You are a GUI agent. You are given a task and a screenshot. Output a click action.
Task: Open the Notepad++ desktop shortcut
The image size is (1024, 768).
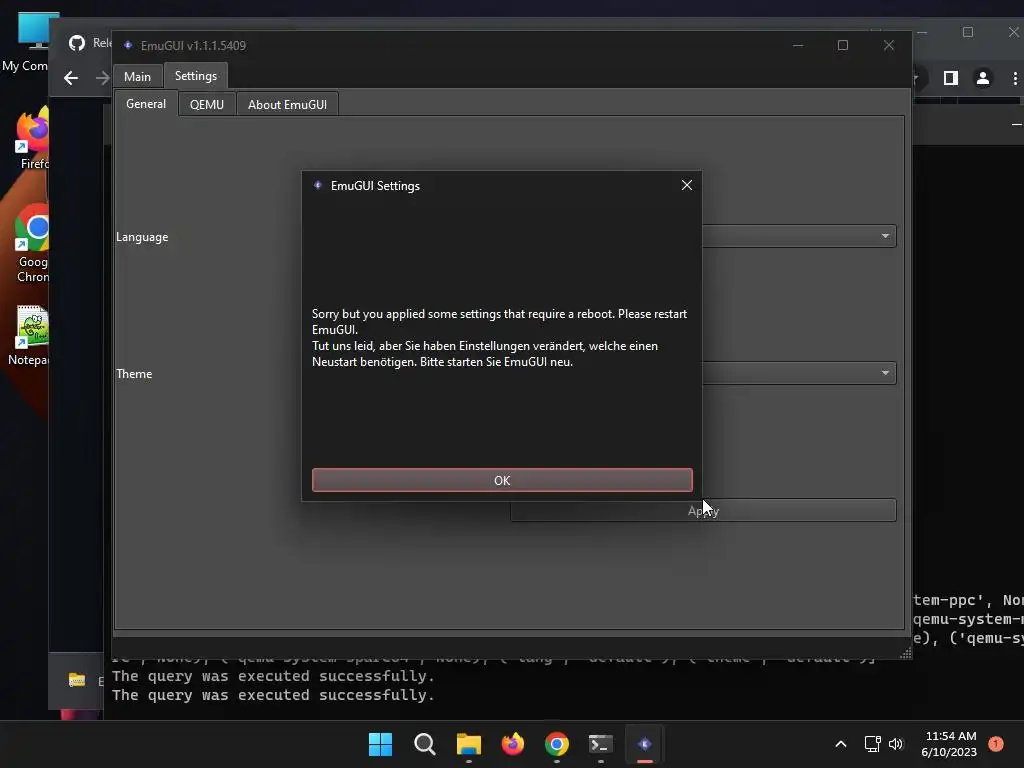click(x=29, y=336)
